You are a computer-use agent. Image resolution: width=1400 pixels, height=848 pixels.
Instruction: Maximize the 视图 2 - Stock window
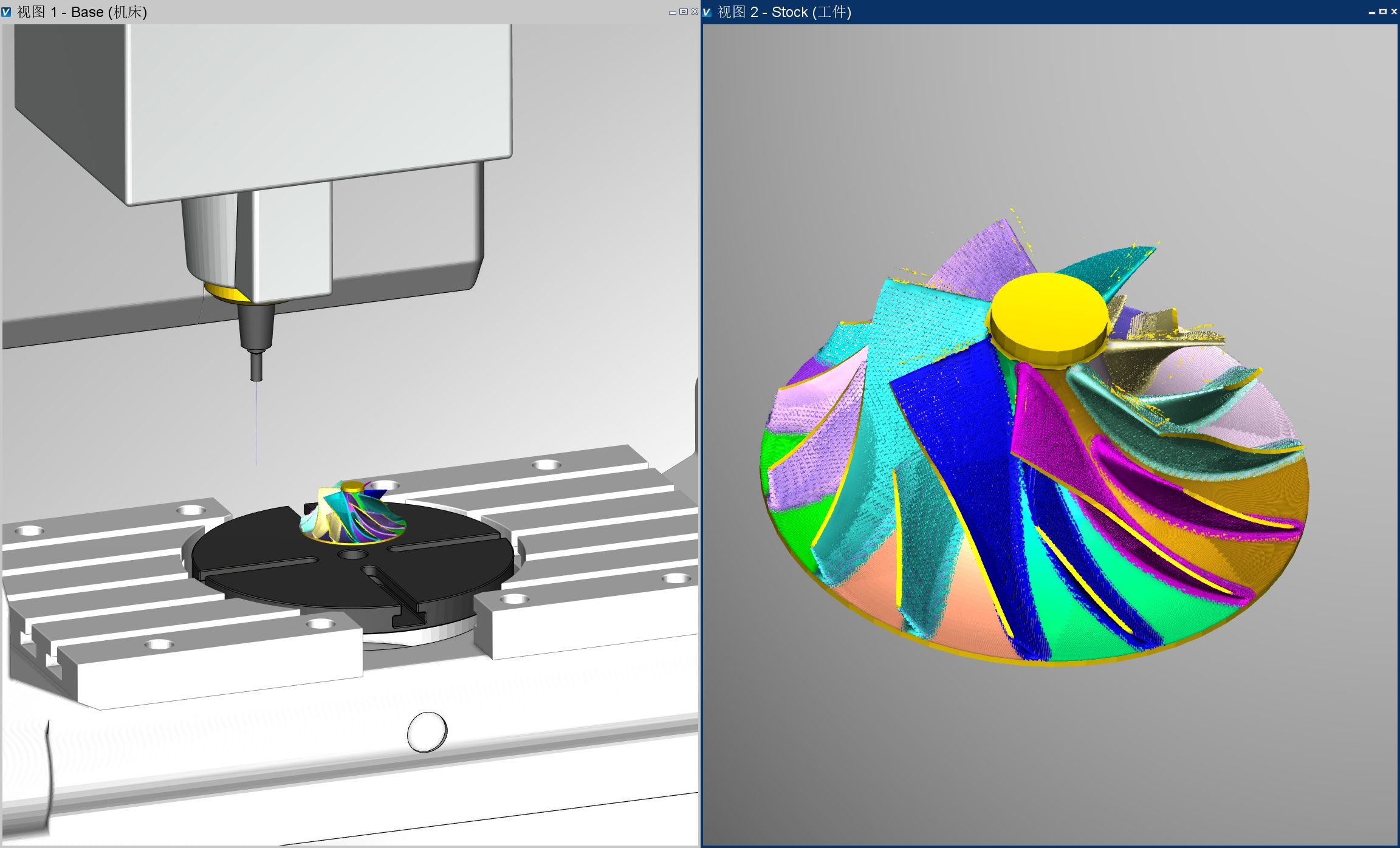[1383, 12]
